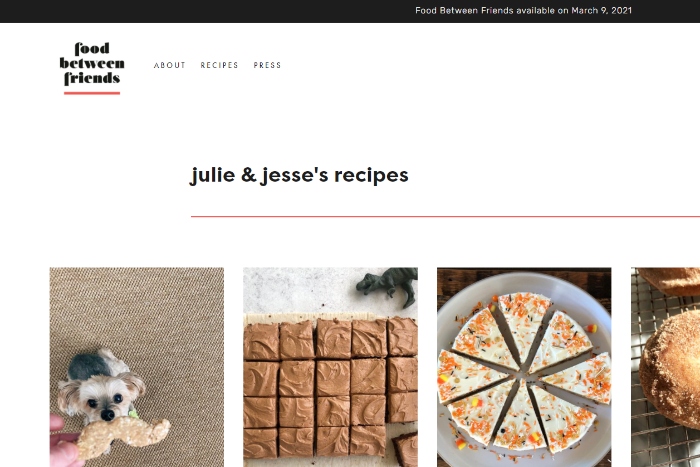
Task: Click the toy dinosaur above the brownies
Action: [388, 286]
